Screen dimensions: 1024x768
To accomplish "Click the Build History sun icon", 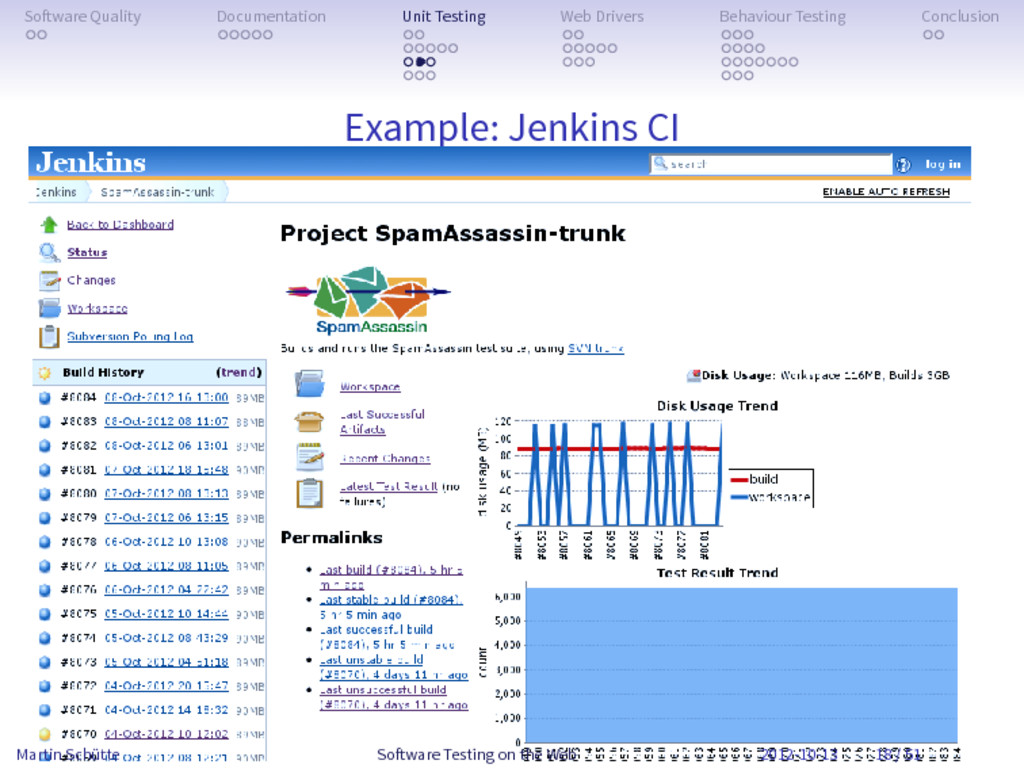I will coord(44,373).
